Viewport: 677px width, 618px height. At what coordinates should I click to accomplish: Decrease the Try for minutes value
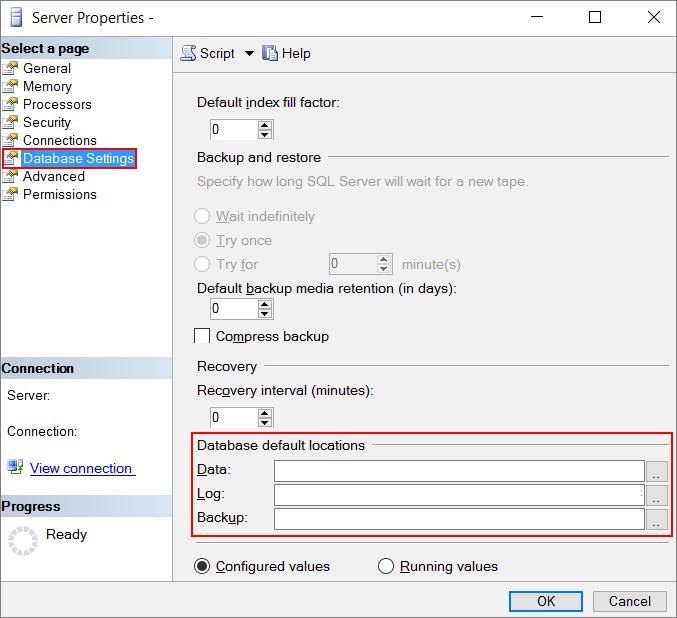click(383, 269)
